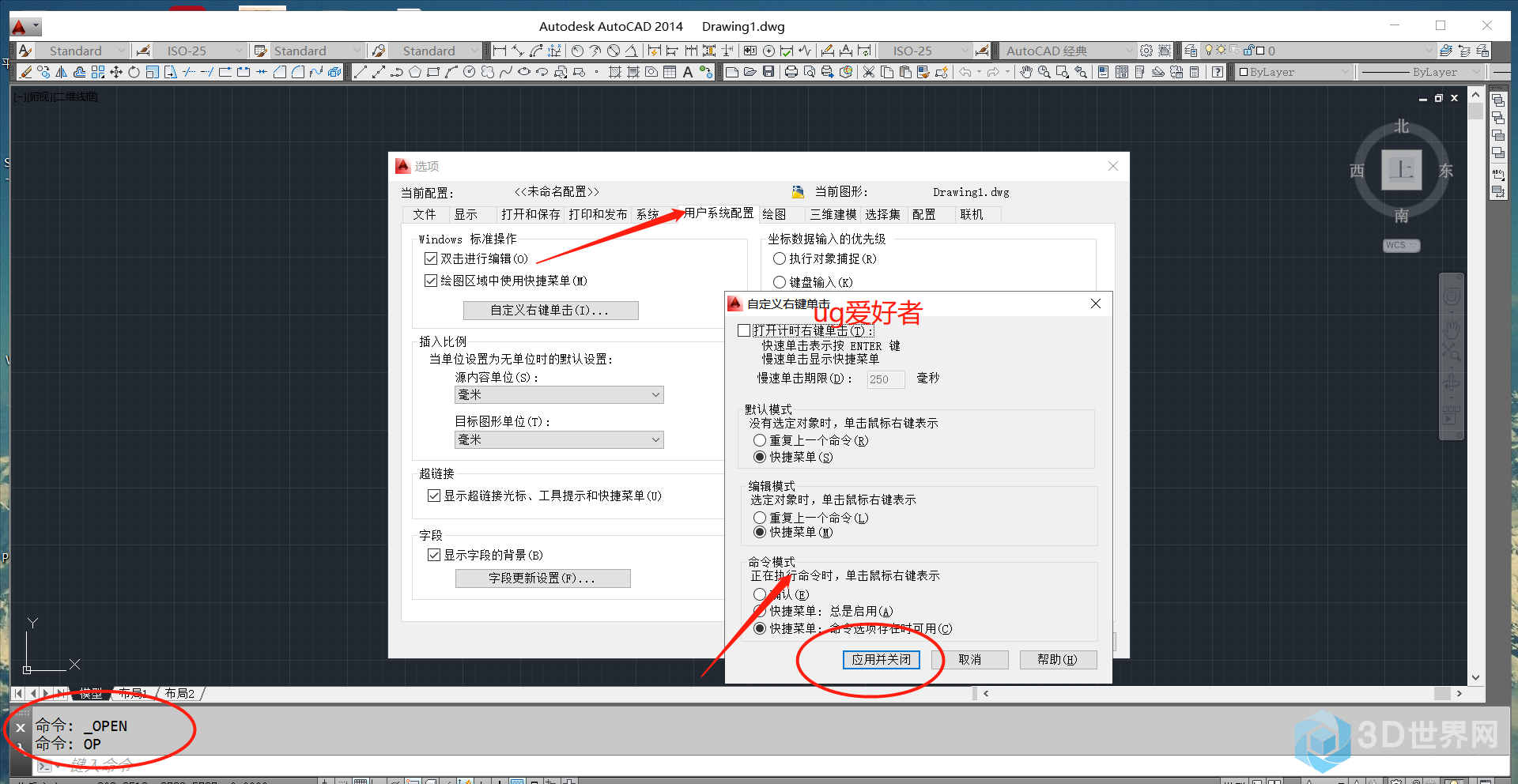Select the Mirror tool
This screenshot has height=784, width=1518.
click(x=61, y=72)
